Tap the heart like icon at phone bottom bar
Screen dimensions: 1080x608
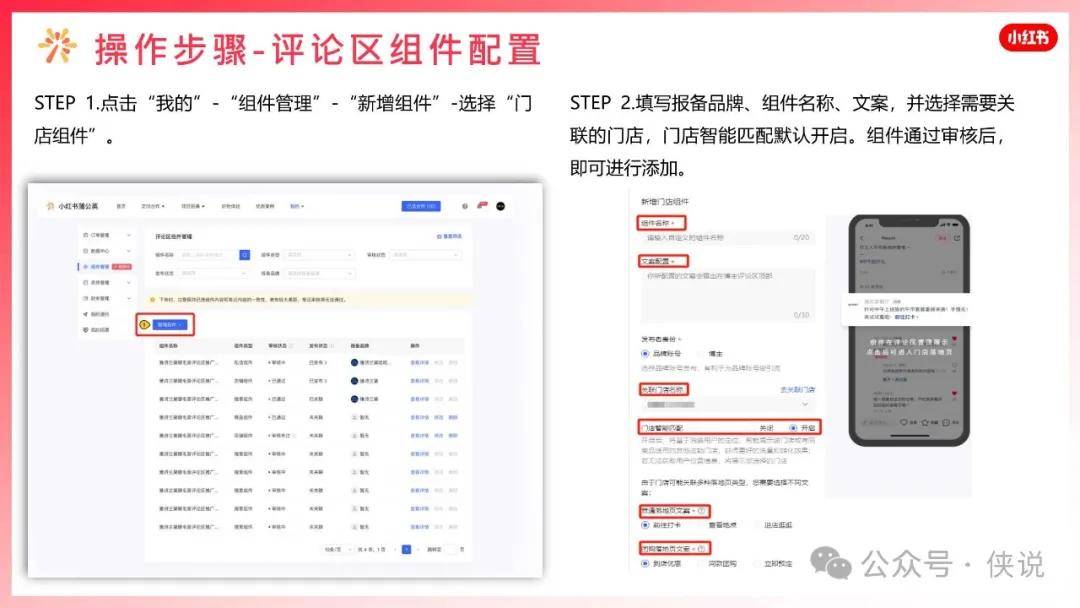(904, 422)
